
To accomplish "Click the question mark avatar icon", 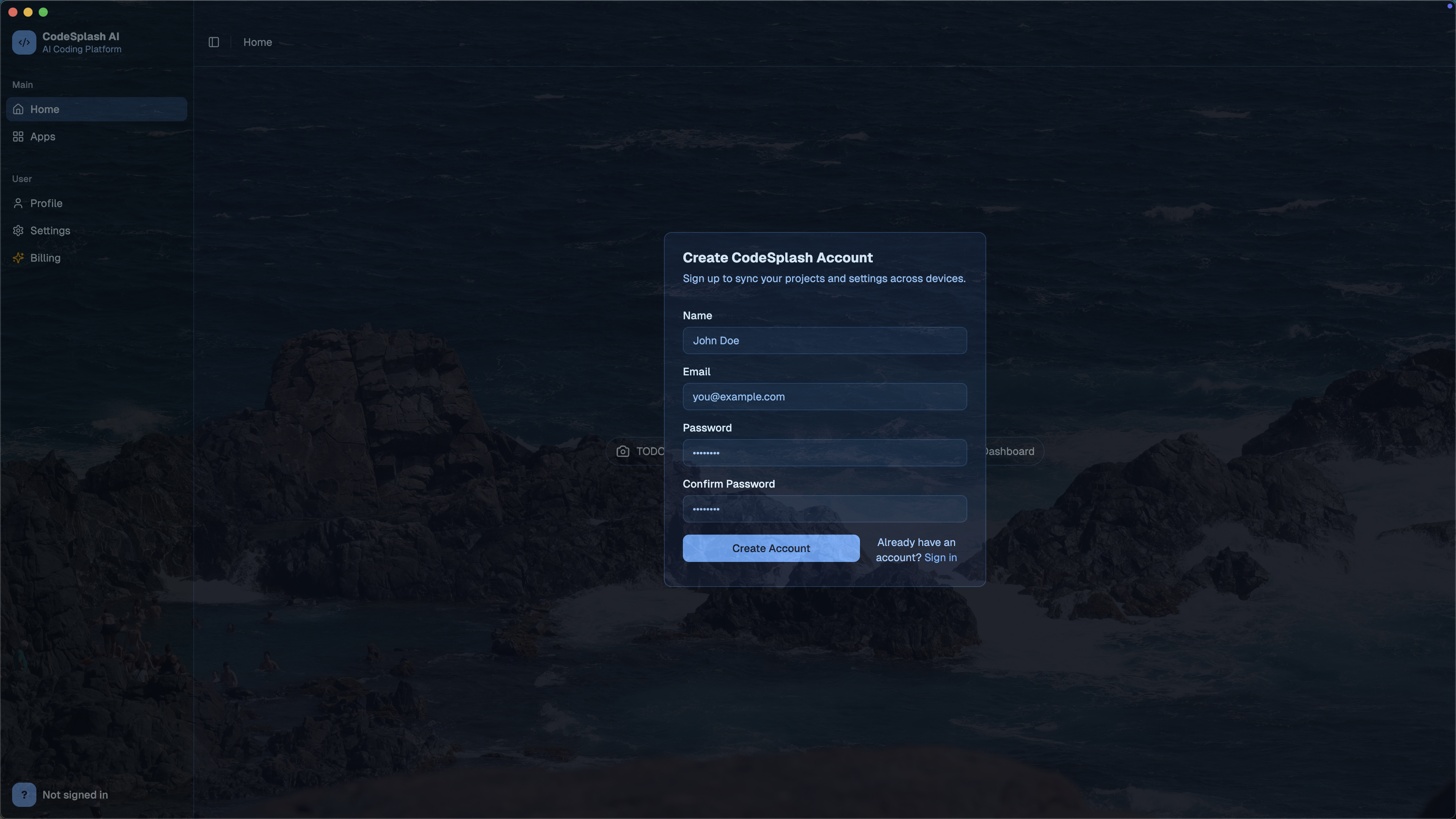I will pyautogui.click(x=24, y=794).
